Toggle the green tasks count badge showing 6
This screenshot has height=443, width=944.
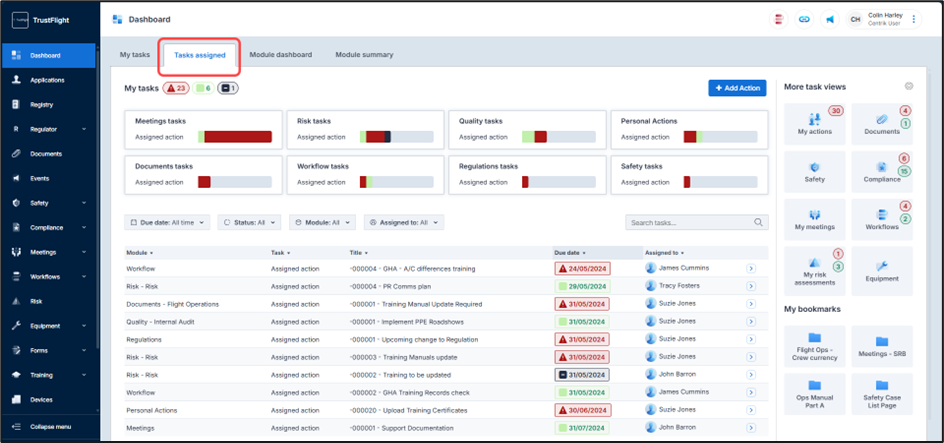(x=203, y=88)
